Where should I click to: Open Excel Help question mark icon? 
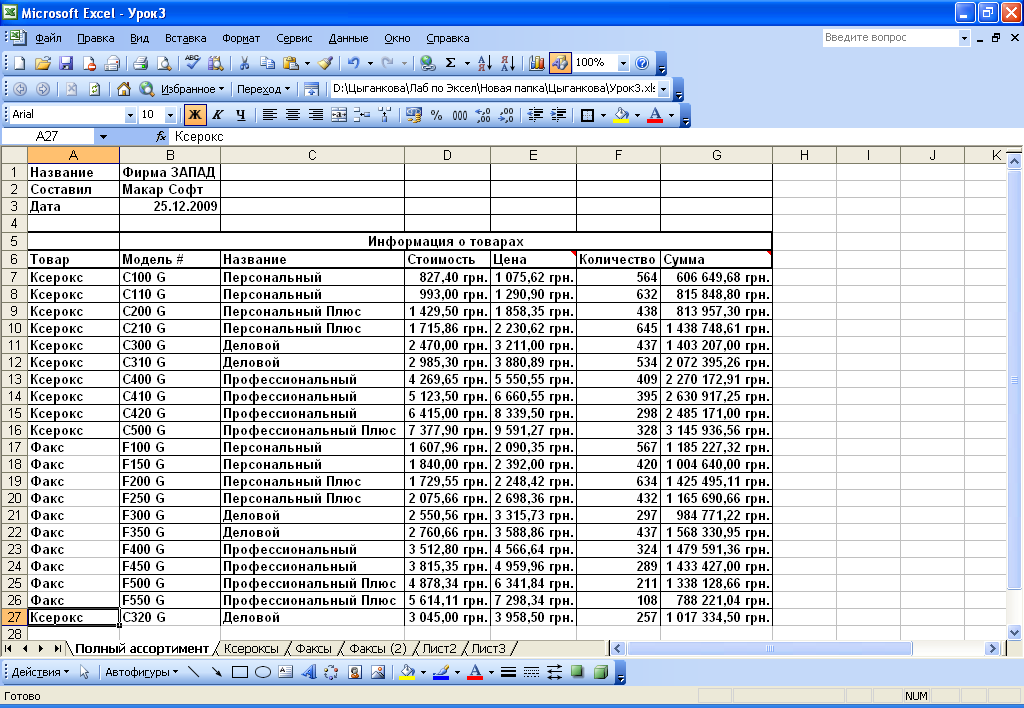(x=642, y=63)
